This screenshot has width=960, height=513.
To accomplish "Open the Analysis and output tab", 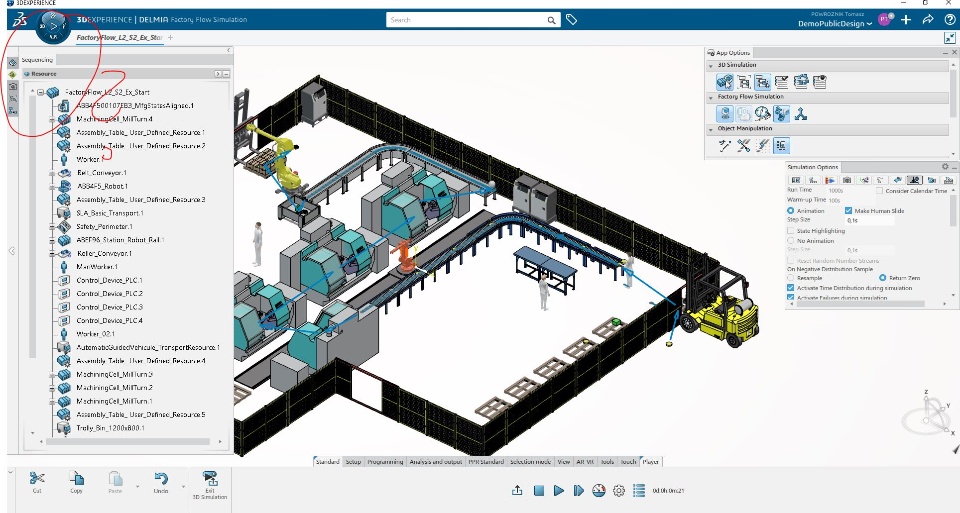I will (435, 462).
